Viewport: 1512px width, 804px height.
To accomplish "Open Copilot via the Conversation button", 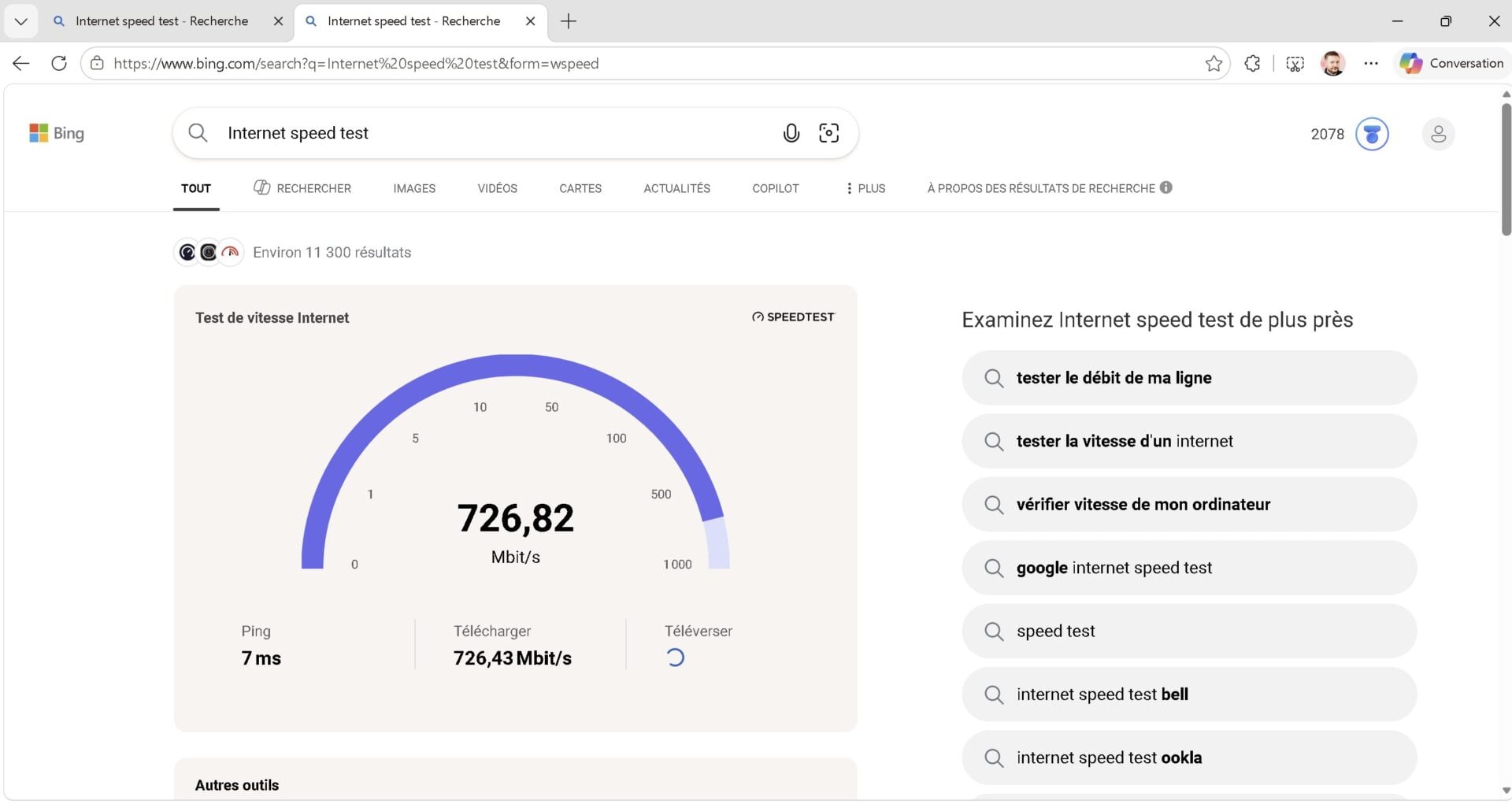I will (x=1451, y=63).
